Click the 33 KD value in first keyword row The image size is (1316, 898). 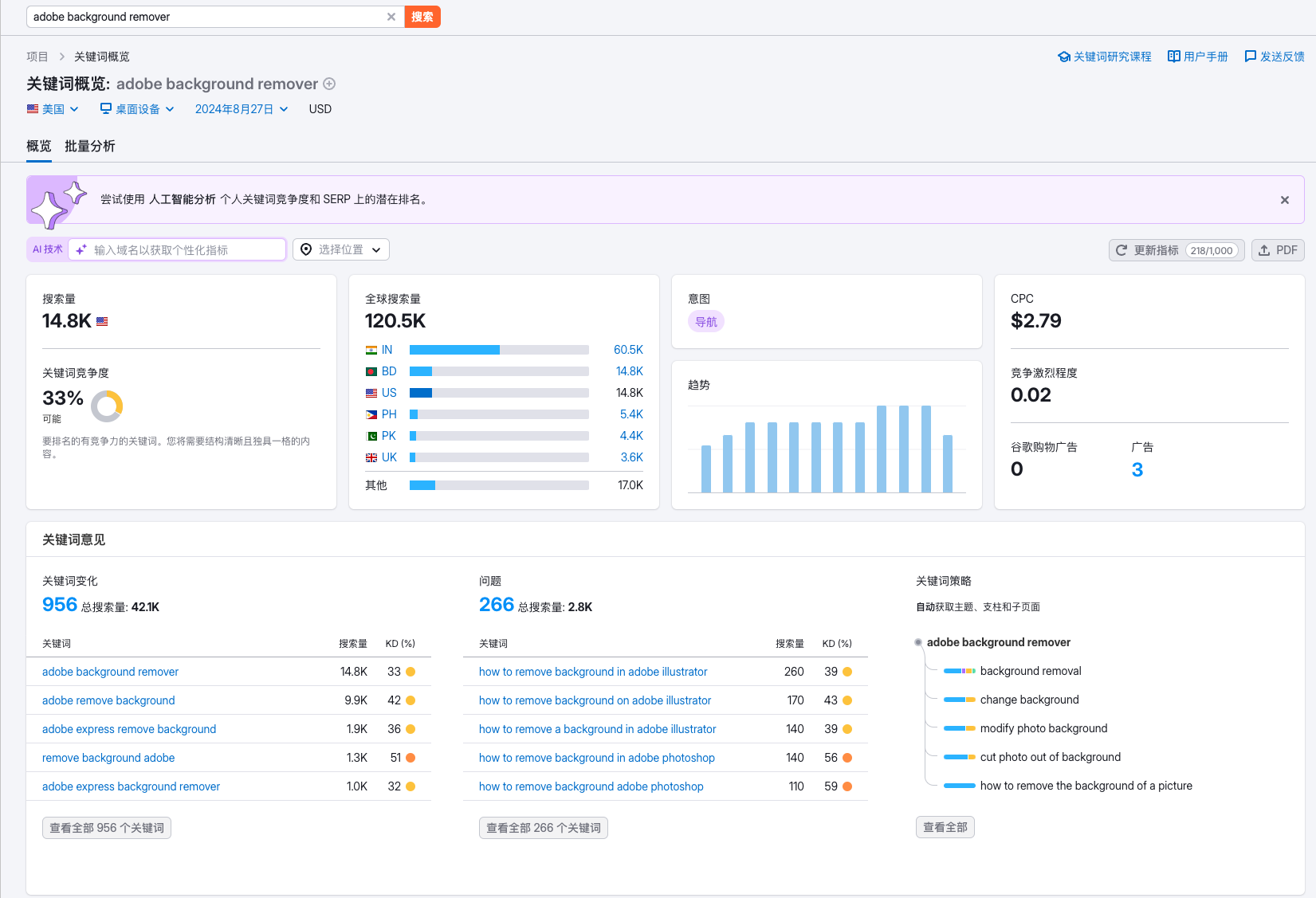(394, 672)
